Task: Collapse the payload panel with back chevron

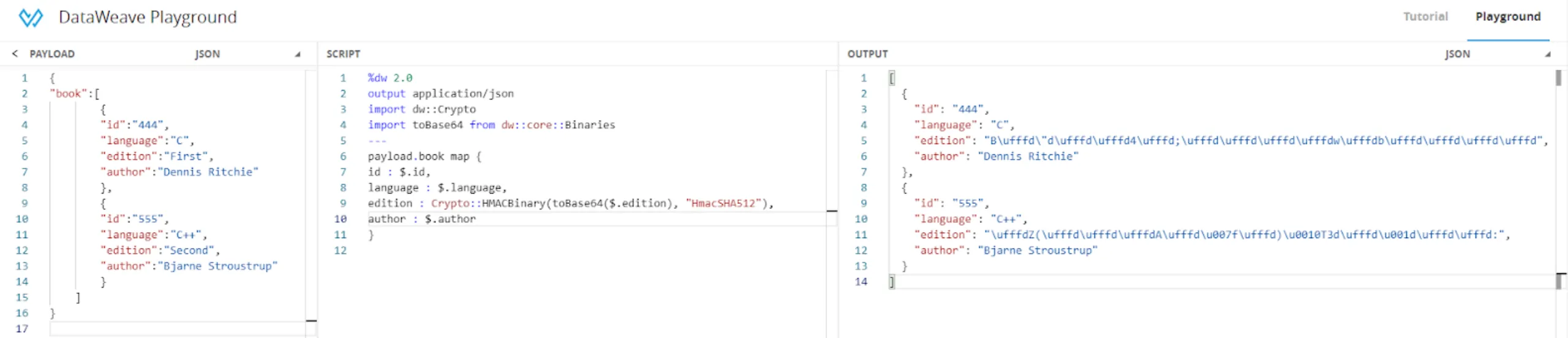Action: [x=15, y=54]
